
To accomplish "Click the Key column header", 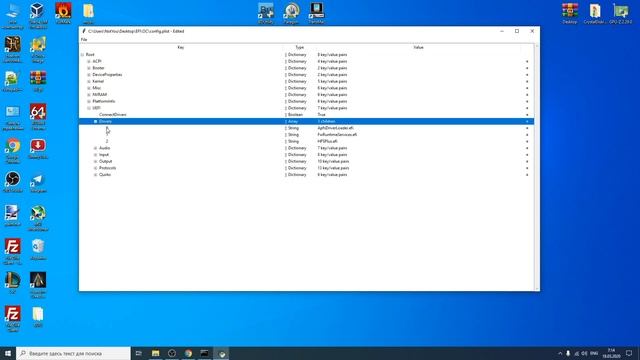I will coord(180,47).
